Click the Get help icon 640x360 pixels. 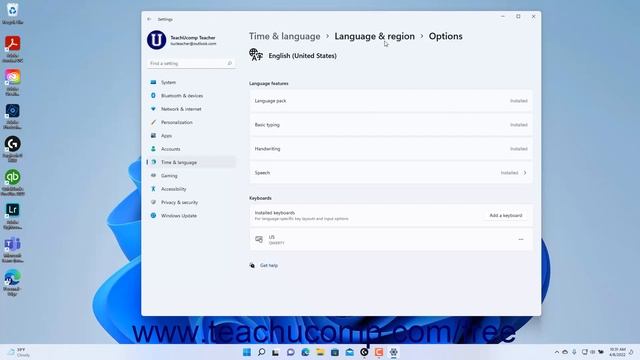coord(252,266)
